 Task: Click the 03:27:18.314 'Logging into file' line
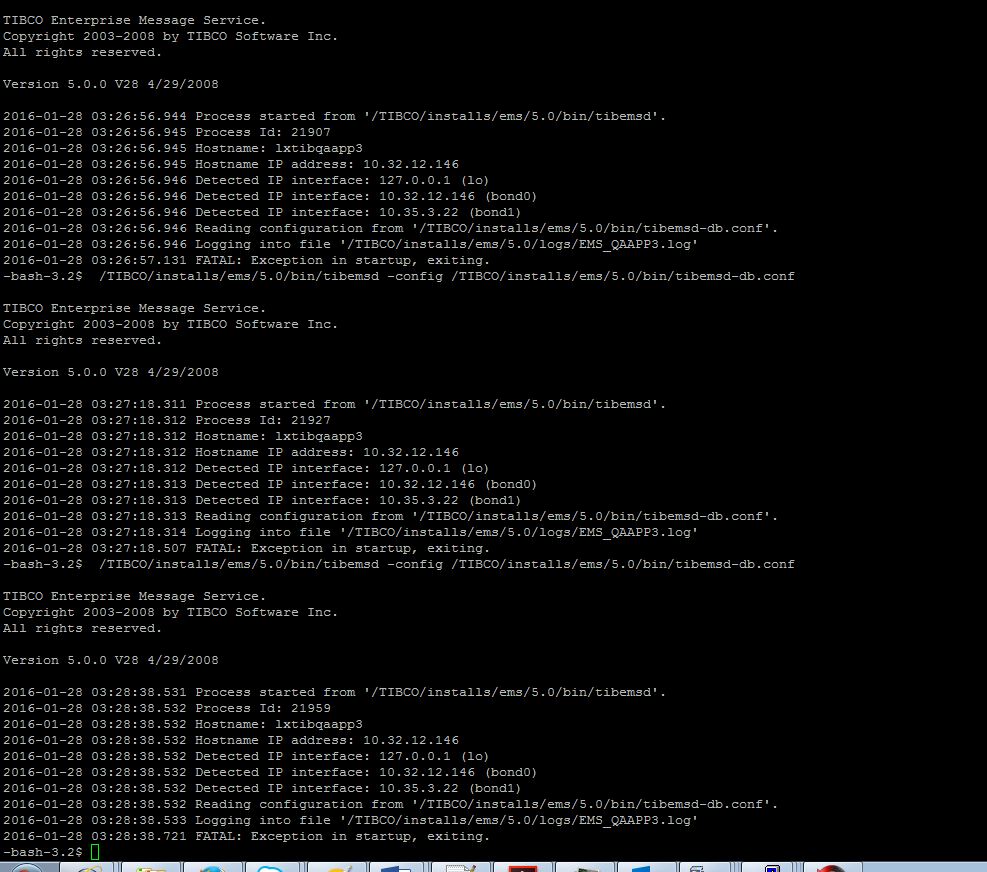351,532
